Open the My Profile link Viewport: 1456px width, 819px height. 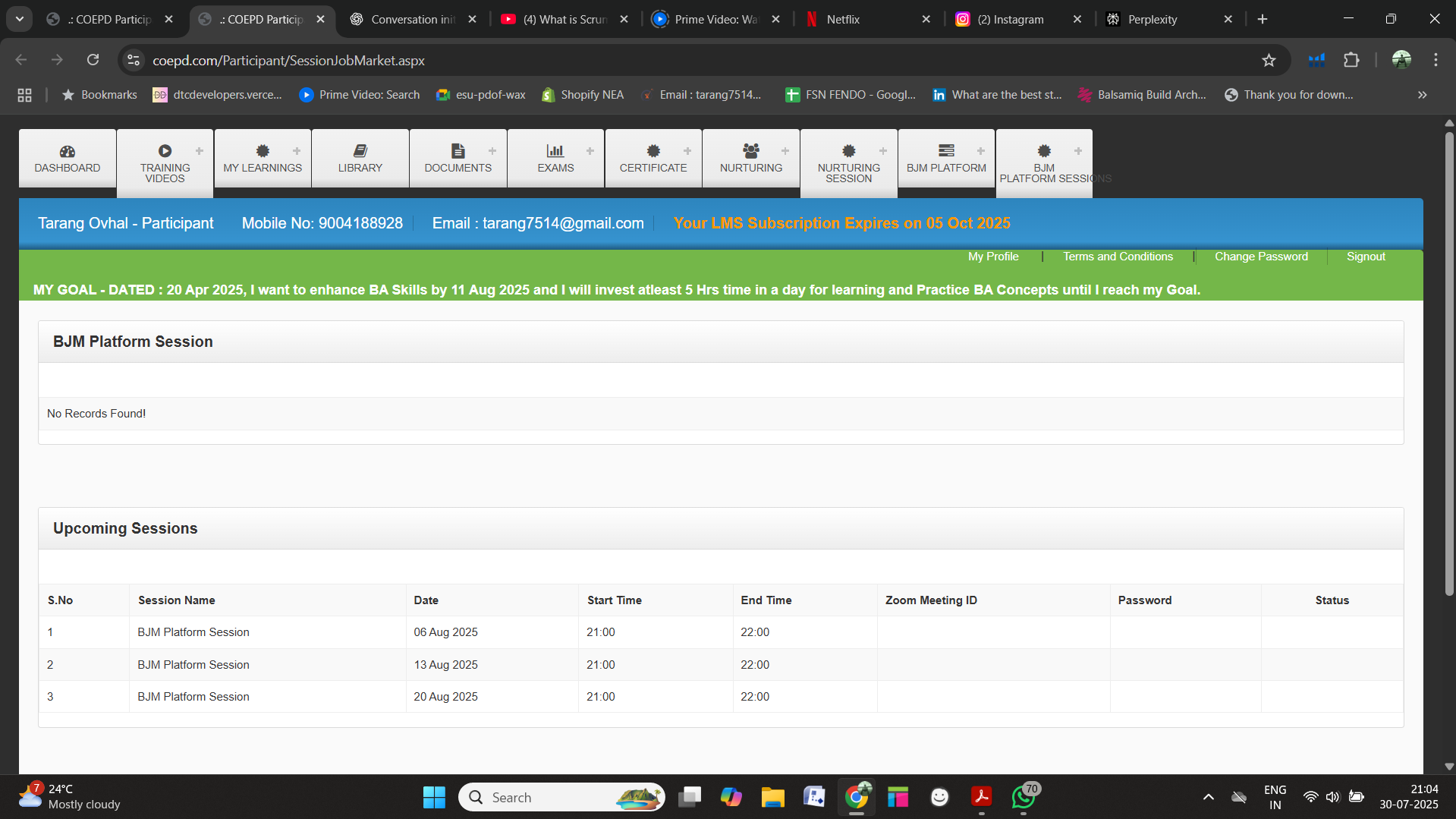(993, 257)
